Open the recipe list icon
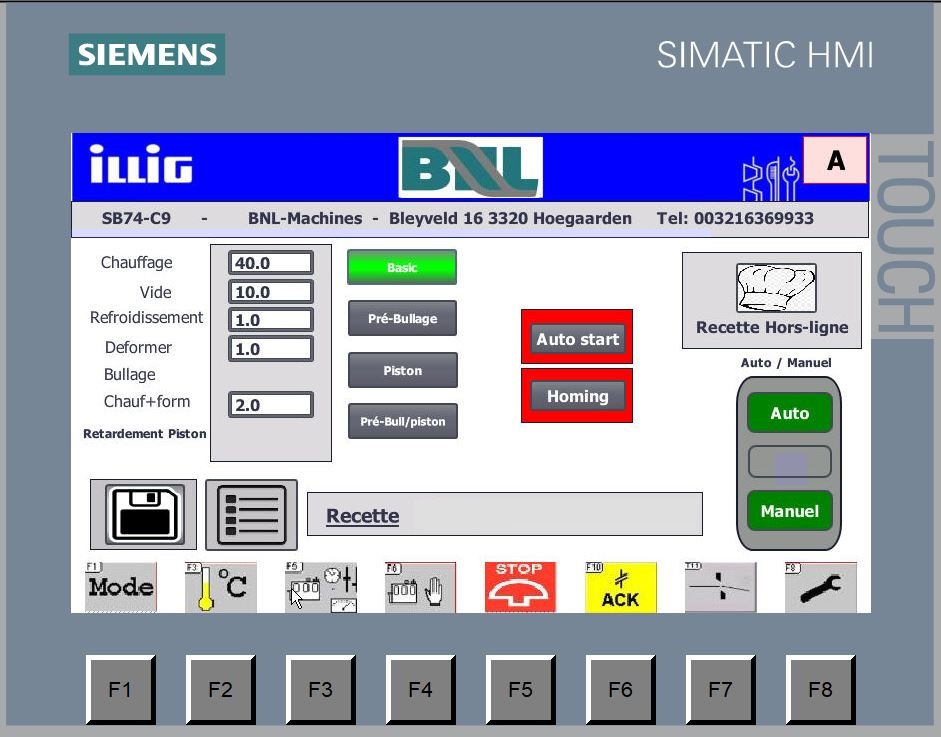Image resolution: width=941 pixels, height=737 pixels. click(x=251, y=514)
